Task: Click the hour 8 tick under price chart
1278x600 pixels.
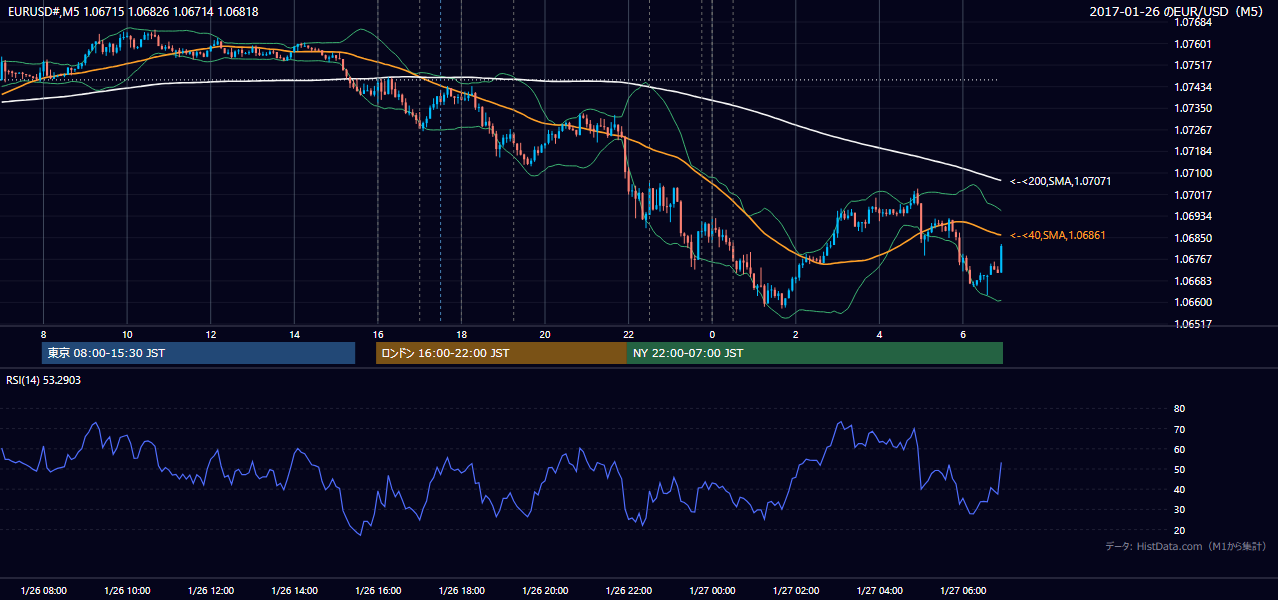Action: [43, 334]
